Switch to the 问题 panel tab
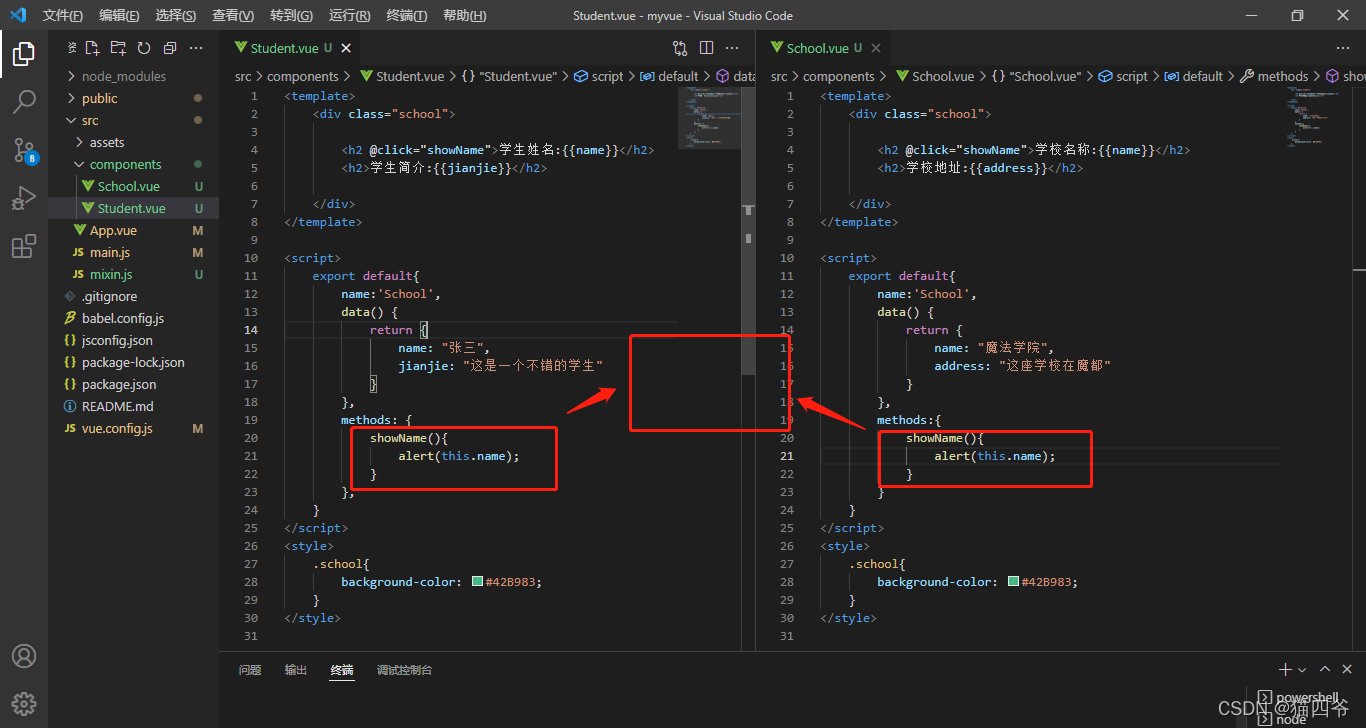The width and height of the screenshot is (1366, 728). [250, 670]
